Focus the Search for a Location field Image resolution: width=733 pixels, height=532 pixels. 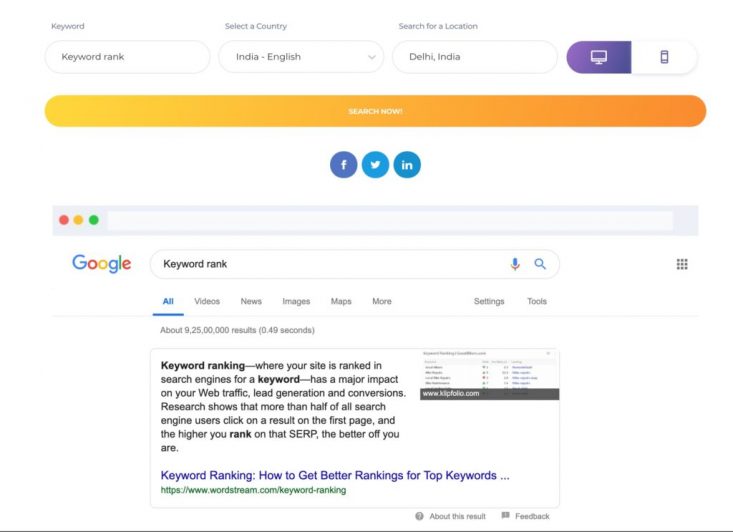[x=475, y=57]
